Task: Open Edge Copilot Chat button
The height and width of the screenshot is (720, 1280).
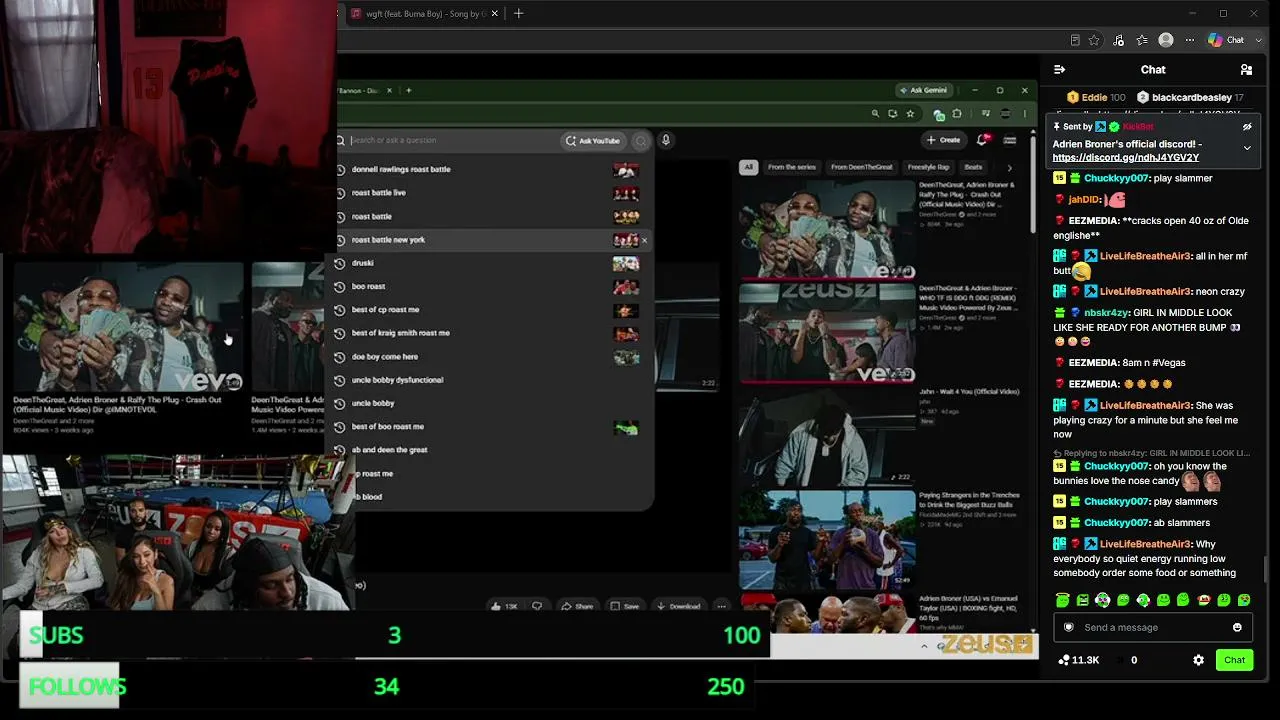Action: click(1226, 40)
